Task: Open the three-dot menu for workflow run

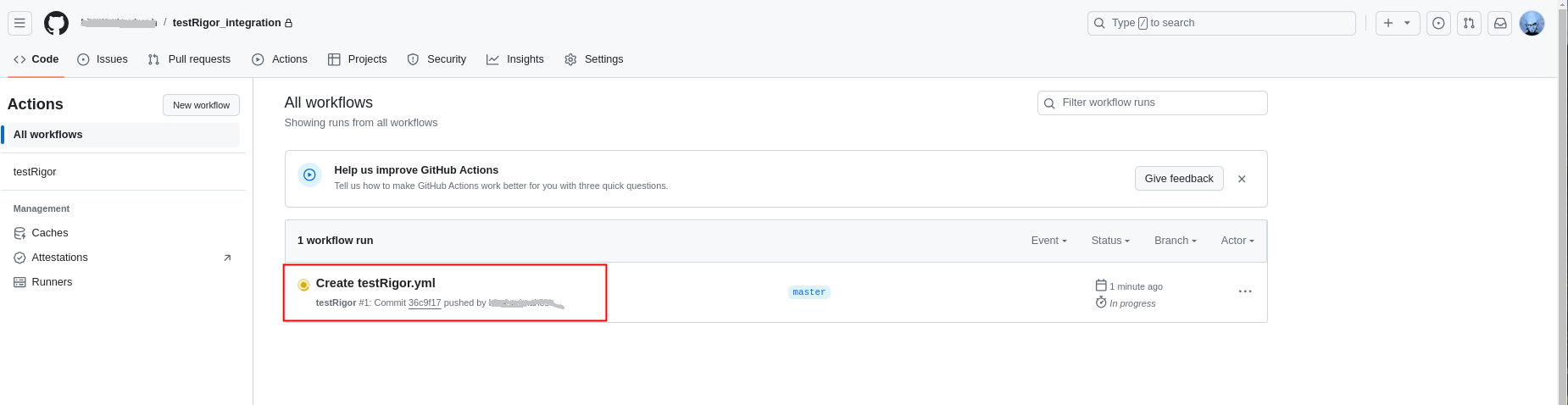Action: pyautogui.click(x=1244, y=291)
